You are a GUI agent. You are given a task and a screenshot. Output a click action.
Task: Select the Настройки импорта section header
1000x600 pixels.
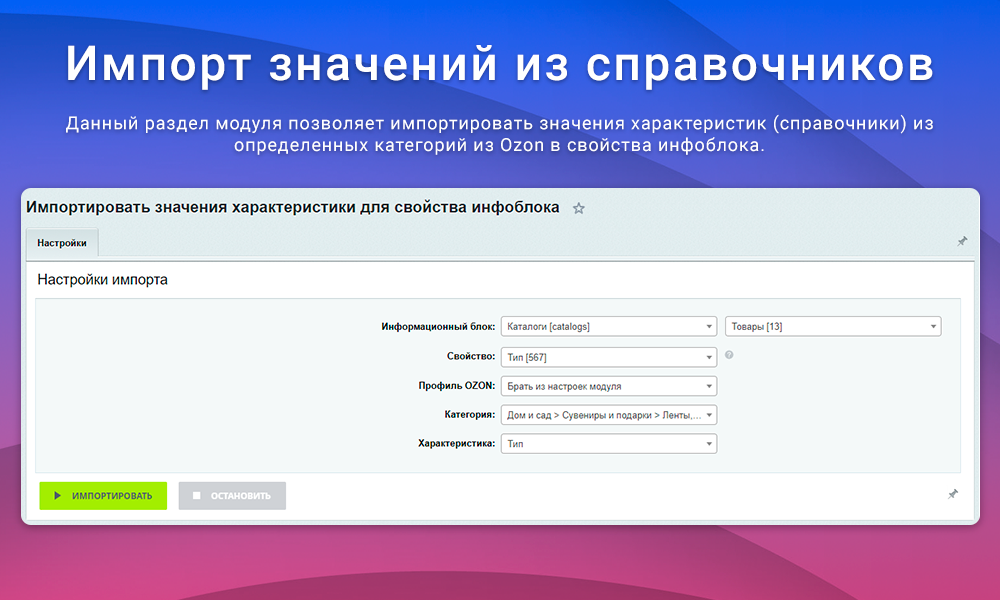point(100,280)
